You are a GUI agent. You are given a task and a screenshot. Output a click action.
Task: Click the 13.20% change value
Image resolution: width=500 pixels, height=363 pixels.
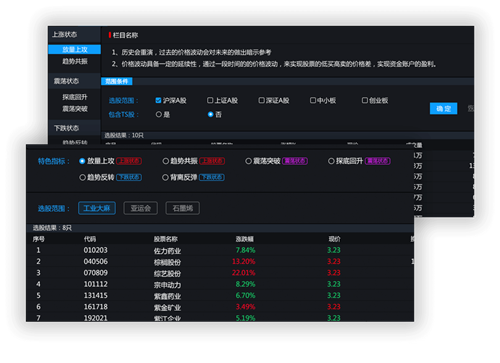(x=244, y=261)
